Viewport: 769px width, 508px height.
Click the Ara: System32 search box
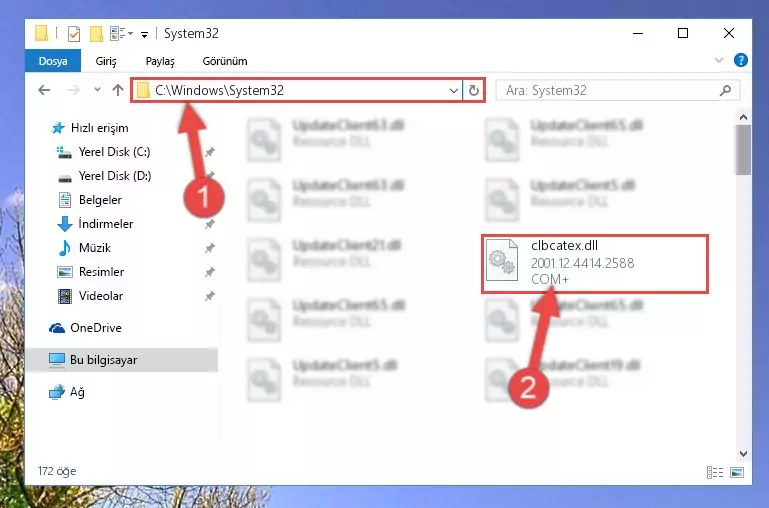tap(617, 90)
